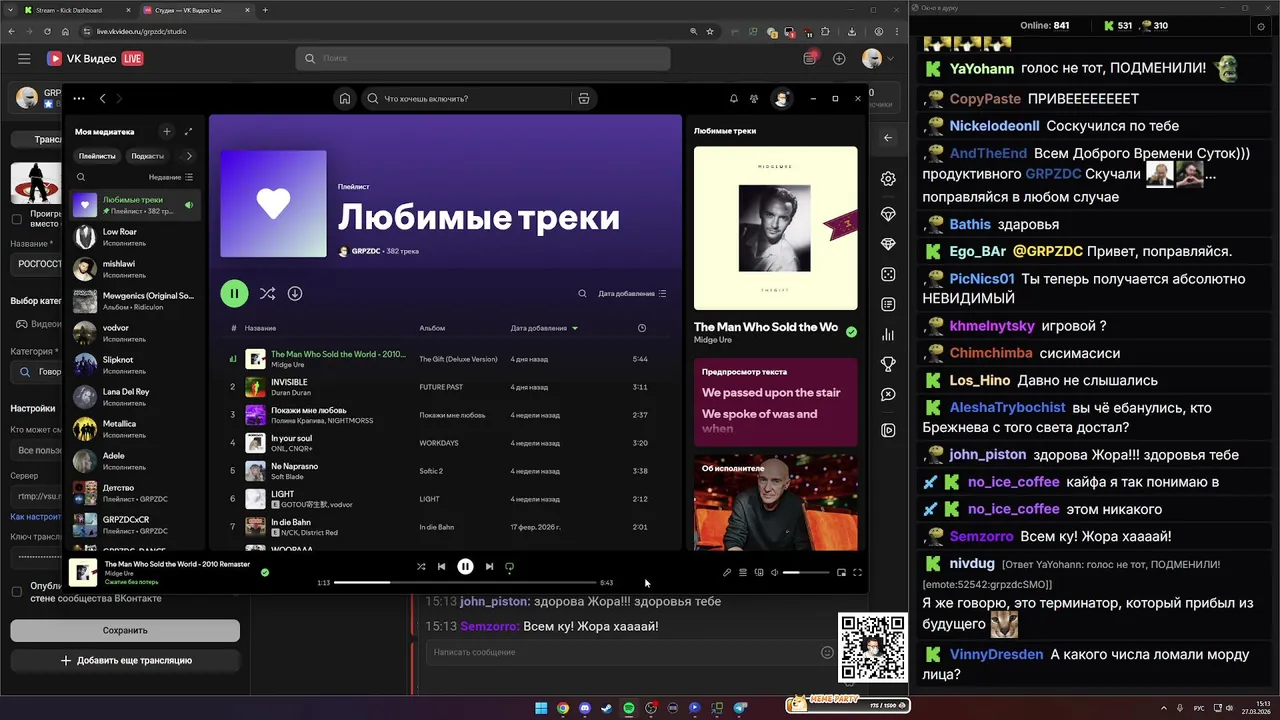The width and height of the screenshot is (1280, 720).
Task: Open the Spotify miniplayer
Action: 841,573
